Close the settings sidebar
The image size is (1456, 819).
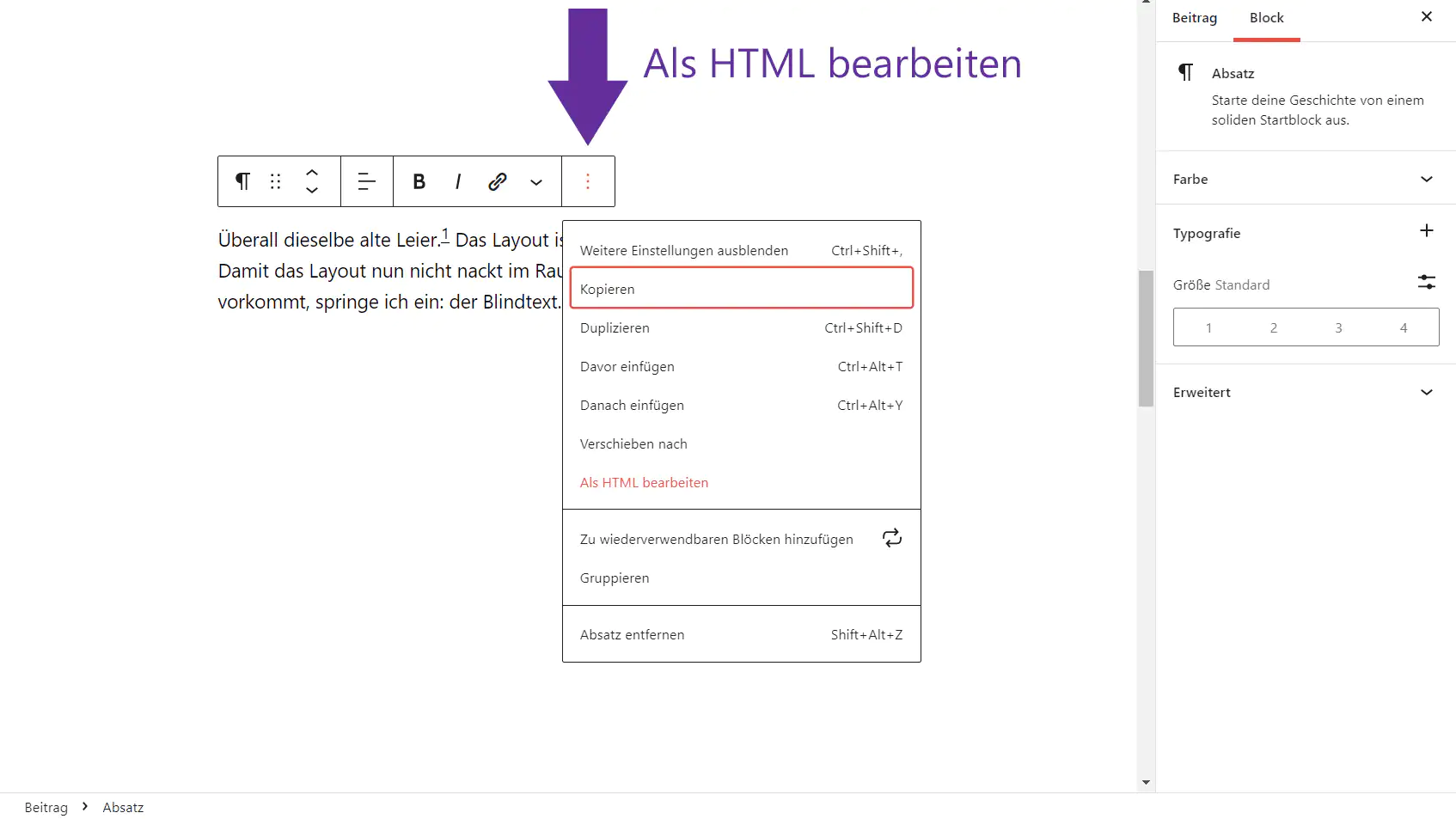coord(1427,16)
